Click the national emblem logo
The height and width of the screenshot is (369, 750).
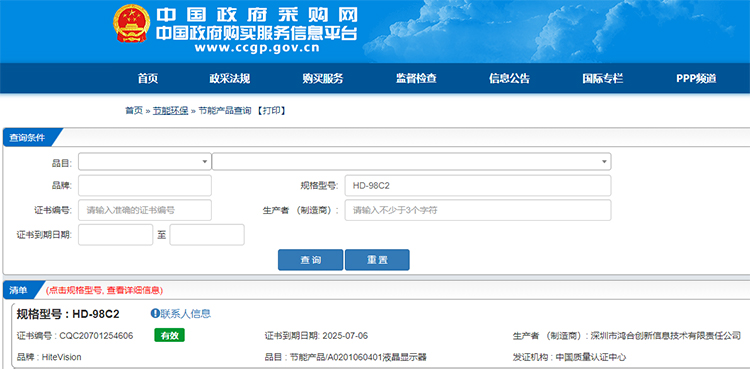pyautogui.click(x=131, y=23)
